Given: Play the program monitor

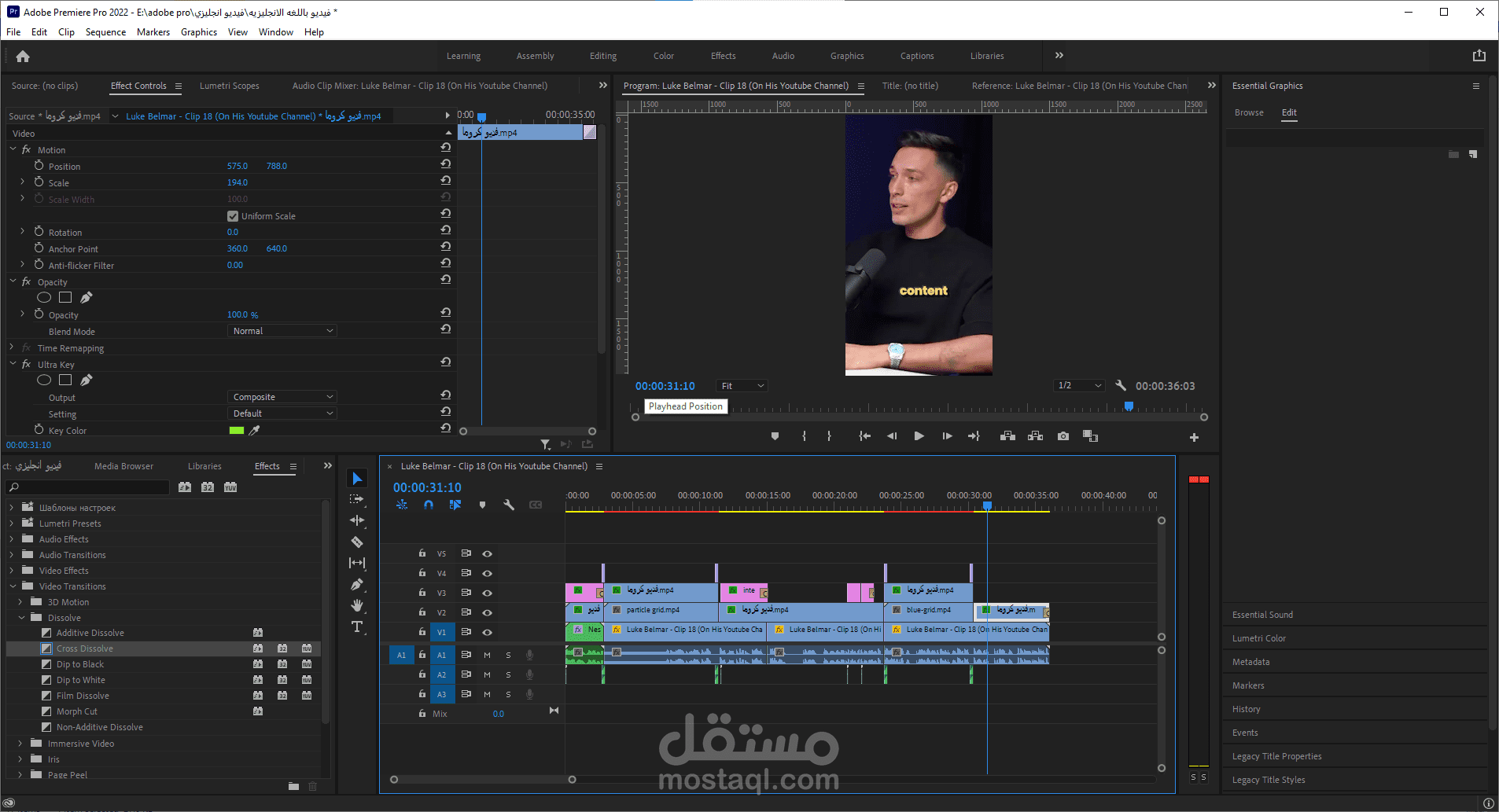Looking at the screenshot, I should tap(919, 436).
